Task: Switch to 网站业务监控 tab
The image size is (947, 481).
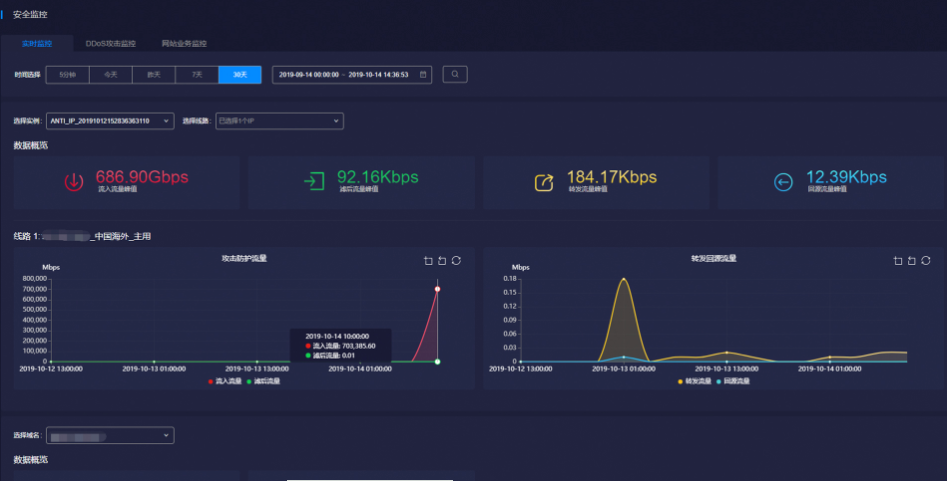Action: pos(184,44)
